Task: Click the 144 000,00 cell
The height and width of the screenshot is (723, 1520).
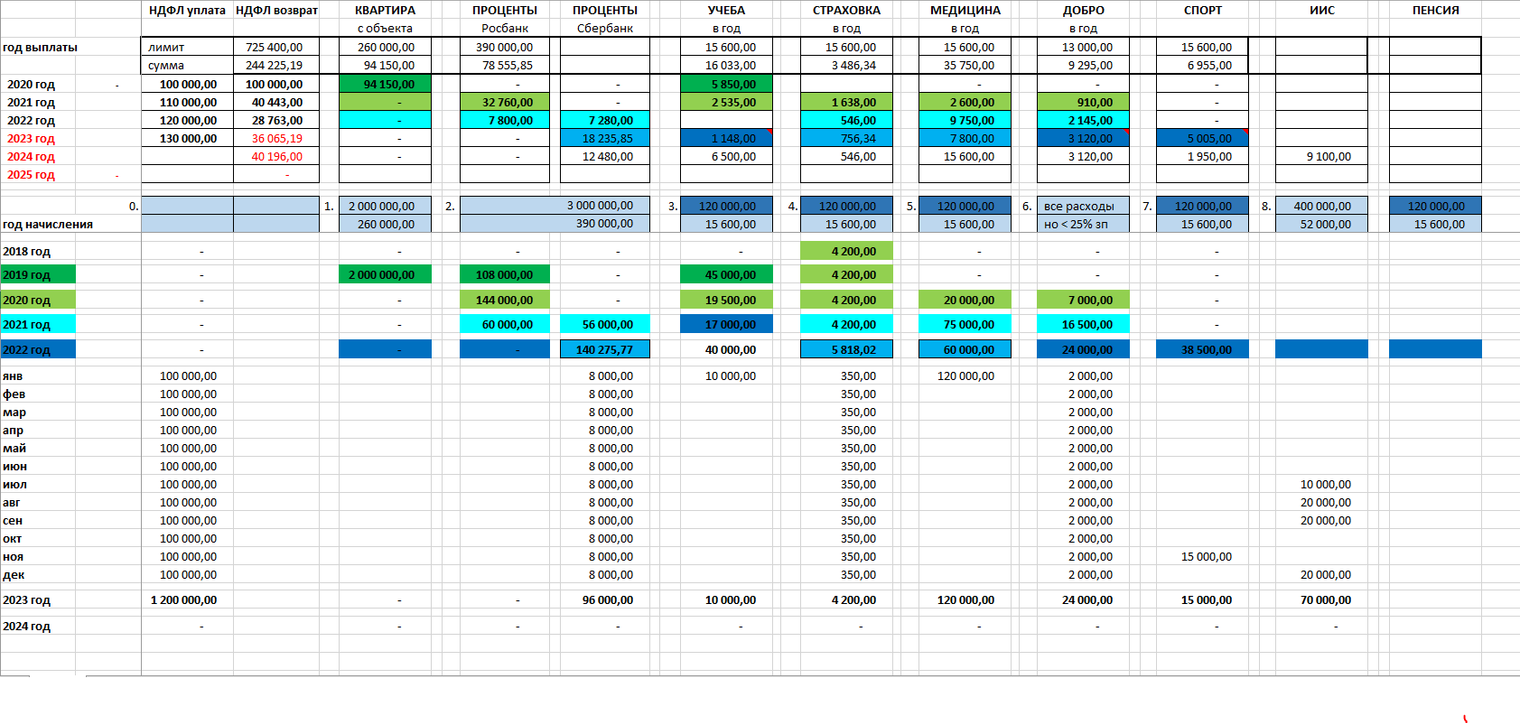Action: [505, 300]
